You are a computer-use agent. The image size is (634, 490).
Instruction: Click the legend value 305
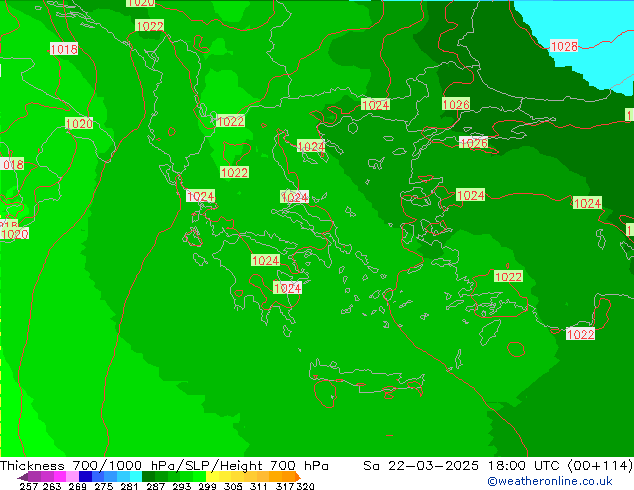tap(233, 486)
